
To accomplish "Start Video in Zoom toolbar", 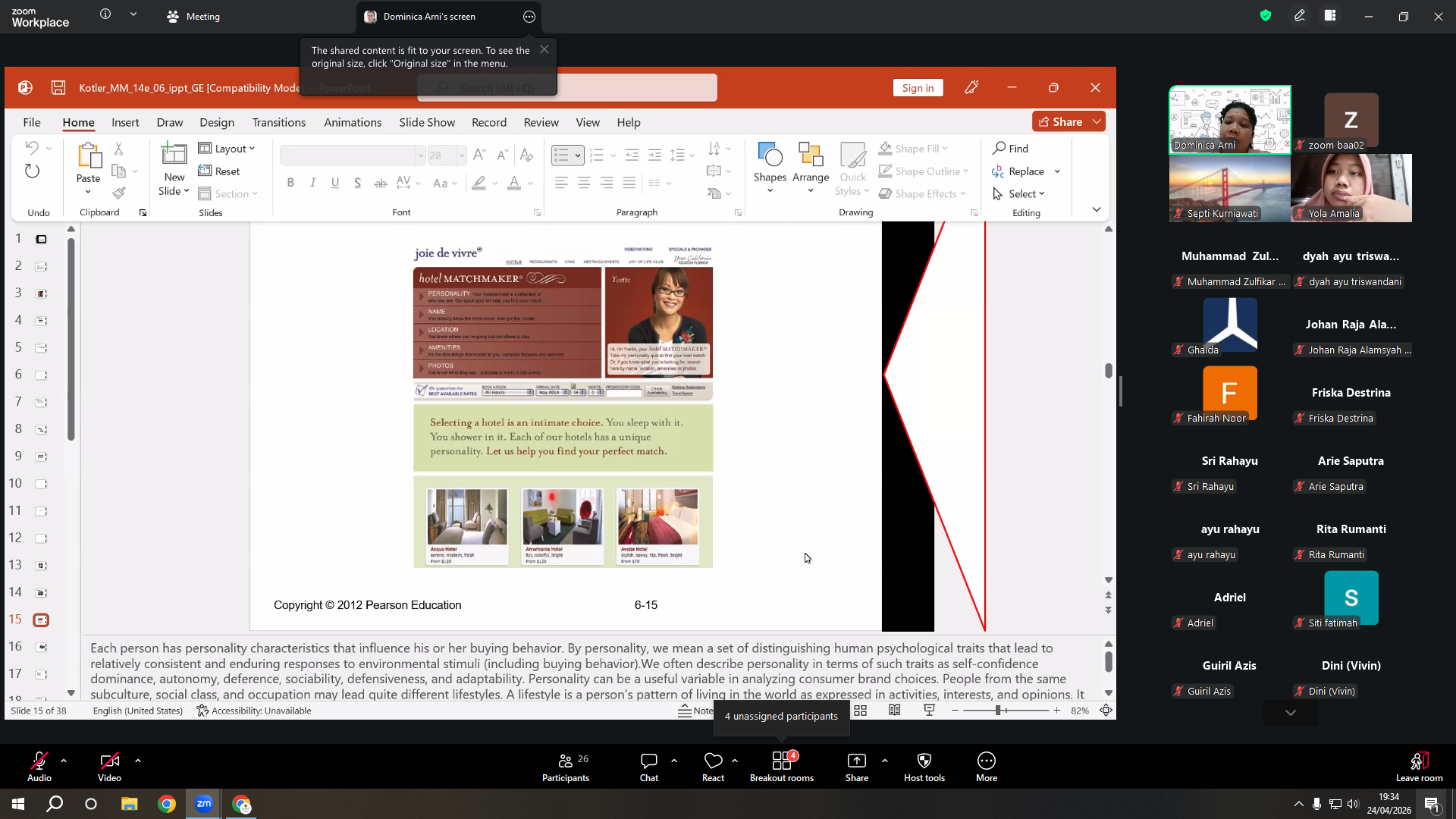I will [x=109, y=767].
